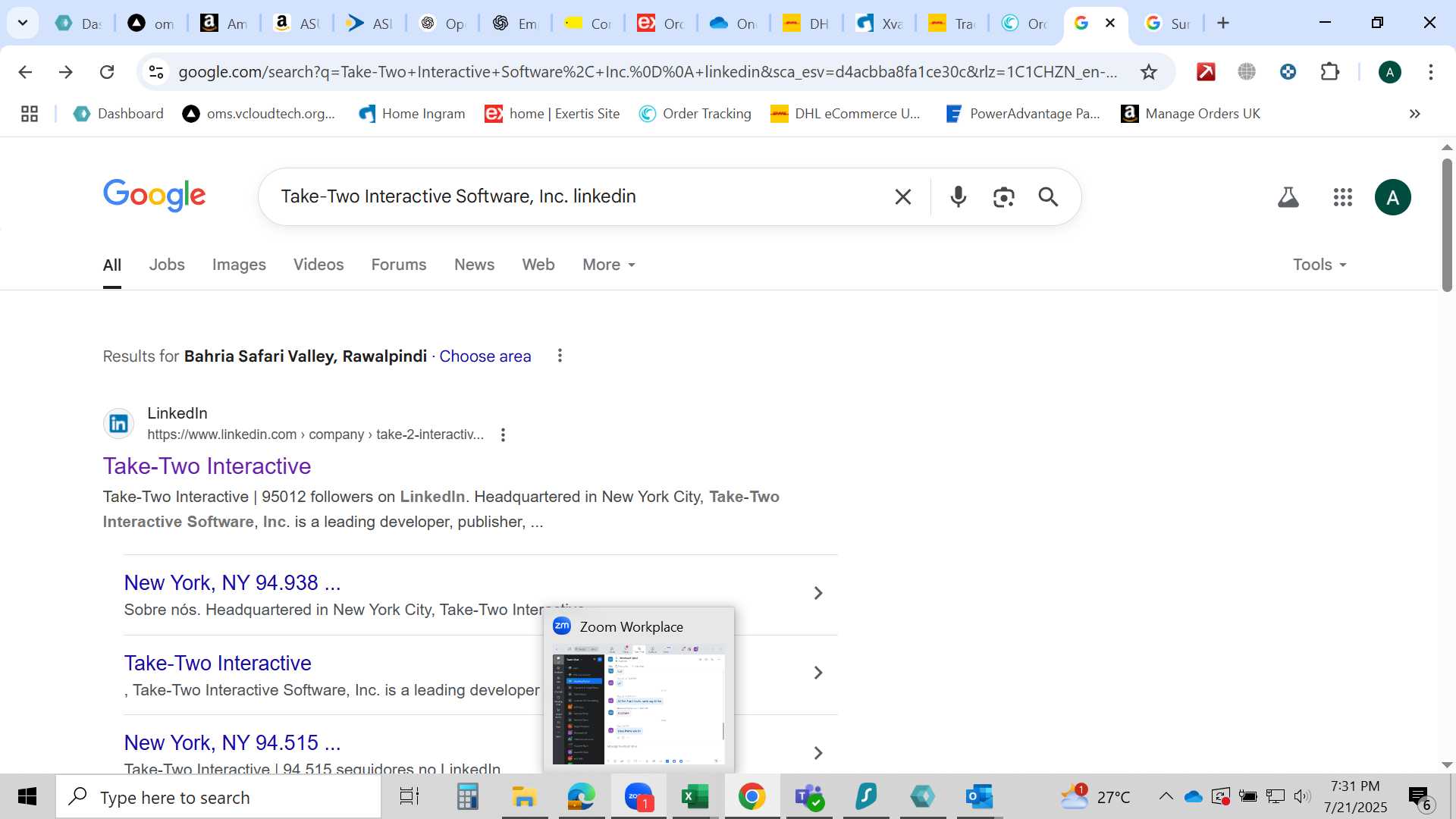Switch to the DHL browser tab
1456x819 pixels.
pos(807,24)
